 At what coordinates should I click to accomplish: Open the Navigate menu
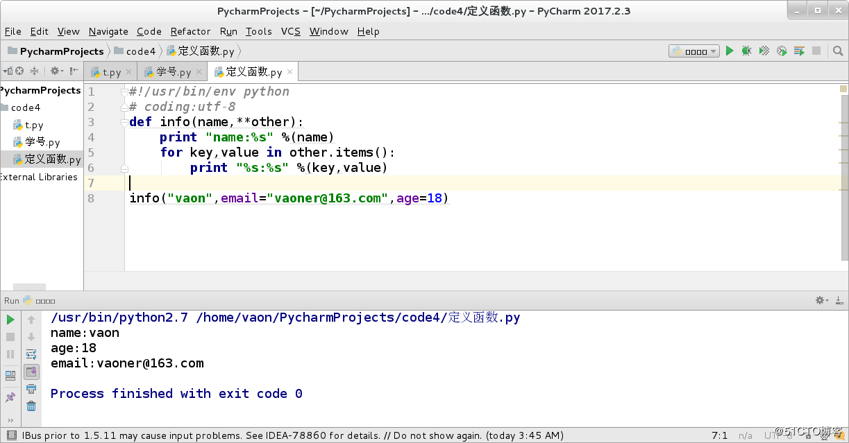(108, 31)
